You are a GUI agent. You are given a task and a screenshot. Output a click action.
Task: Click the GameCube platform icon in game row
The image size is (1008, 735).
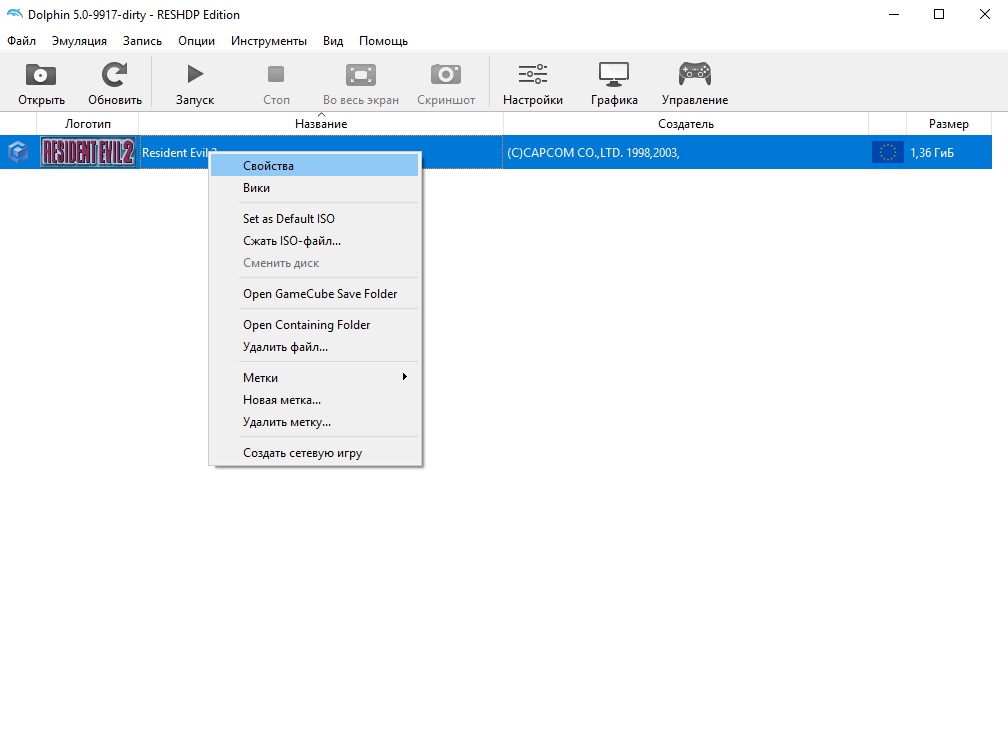(17, 152)
